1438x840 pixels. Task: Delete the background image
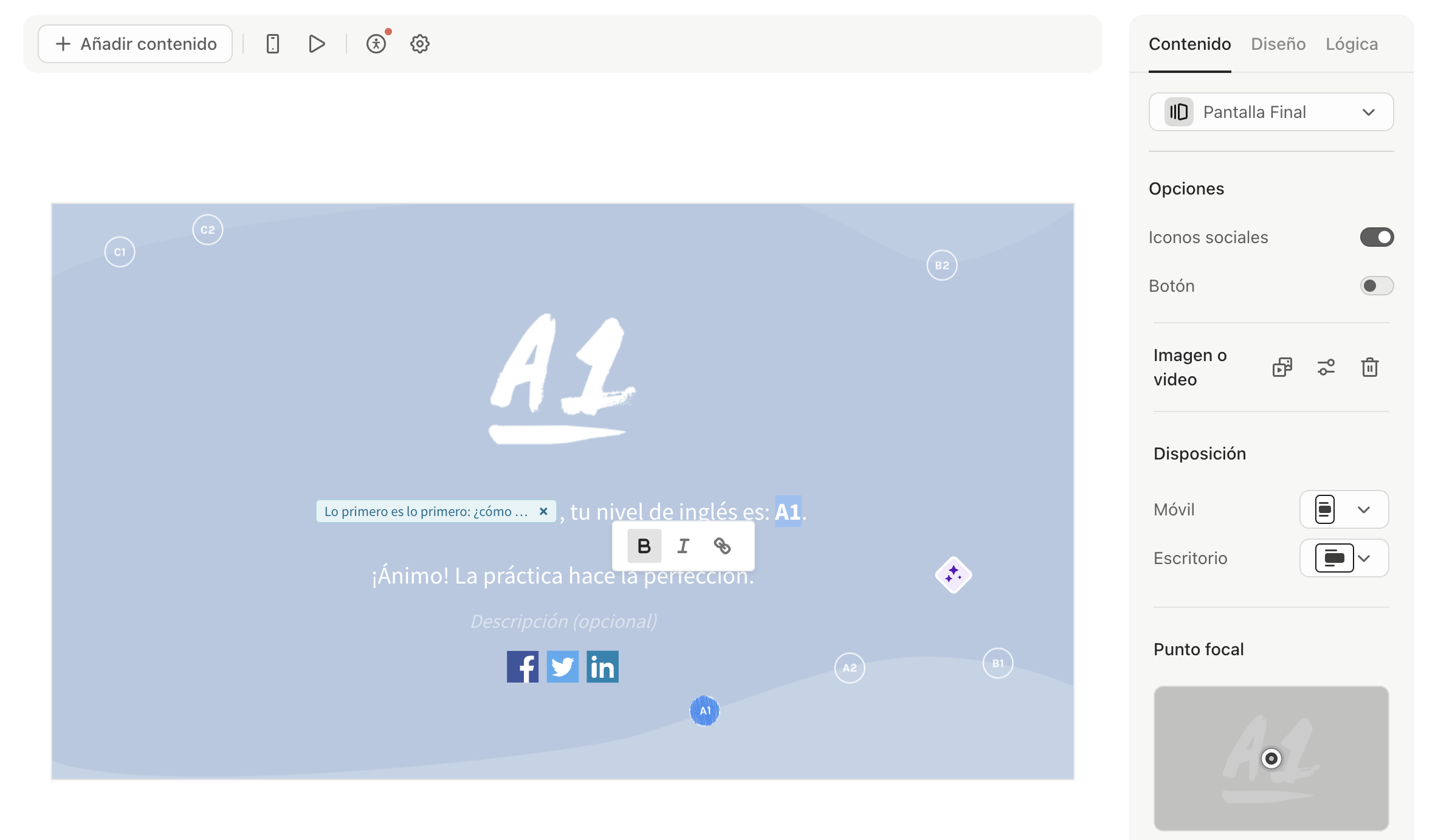[x=1369, y=367]
